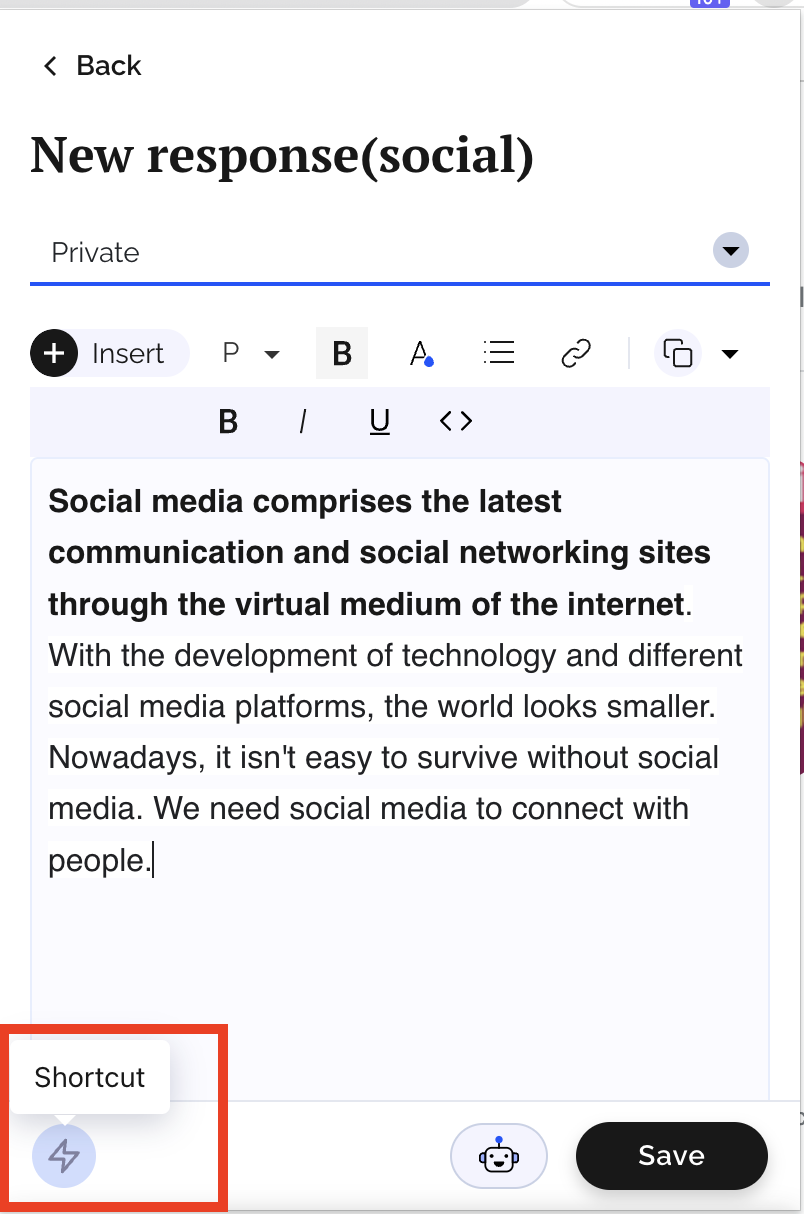
Task: Click the copy icon button
Action: tap(678, 353)
